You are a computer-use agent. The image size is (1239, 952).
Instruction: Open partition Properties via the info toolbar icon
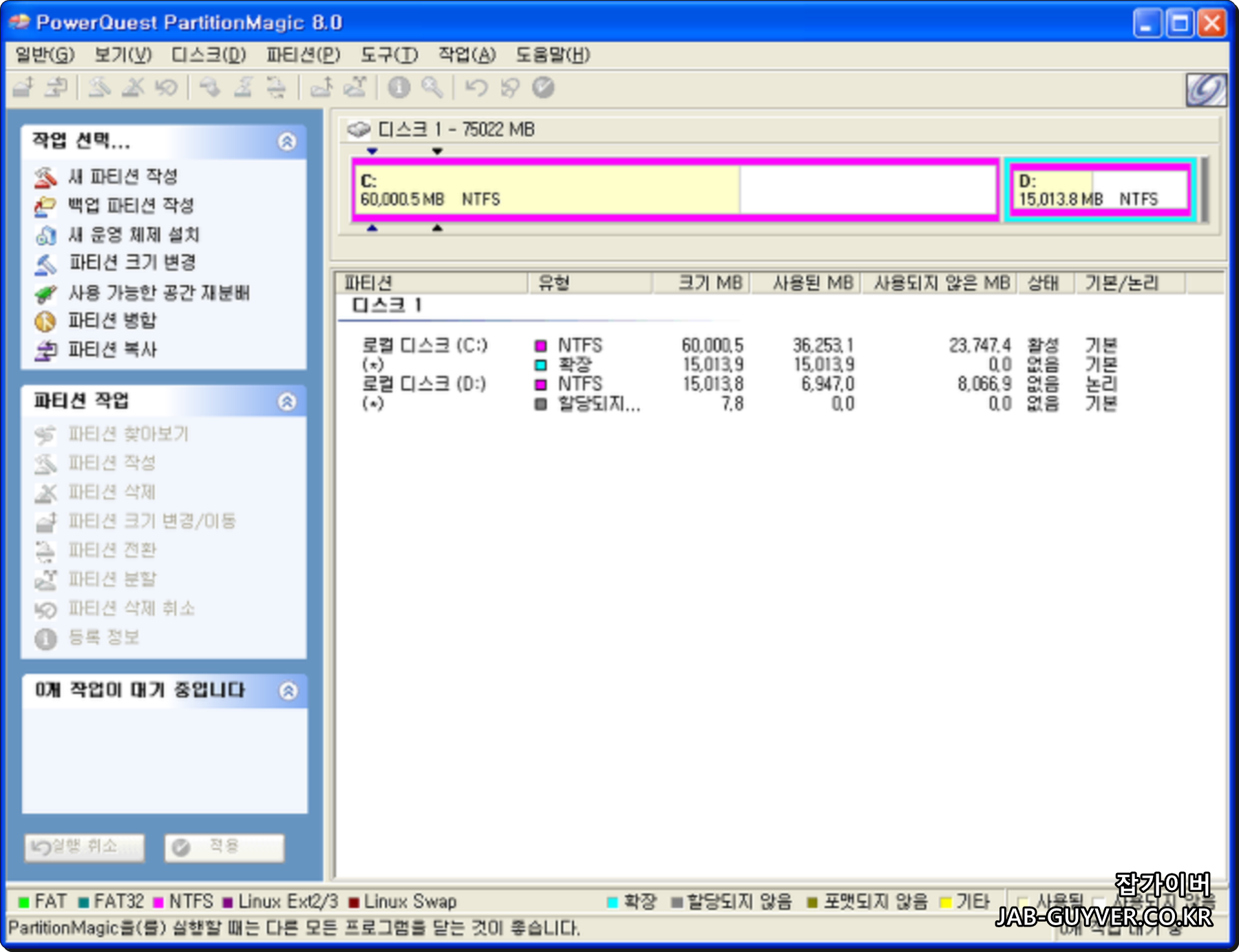point(399,87)
